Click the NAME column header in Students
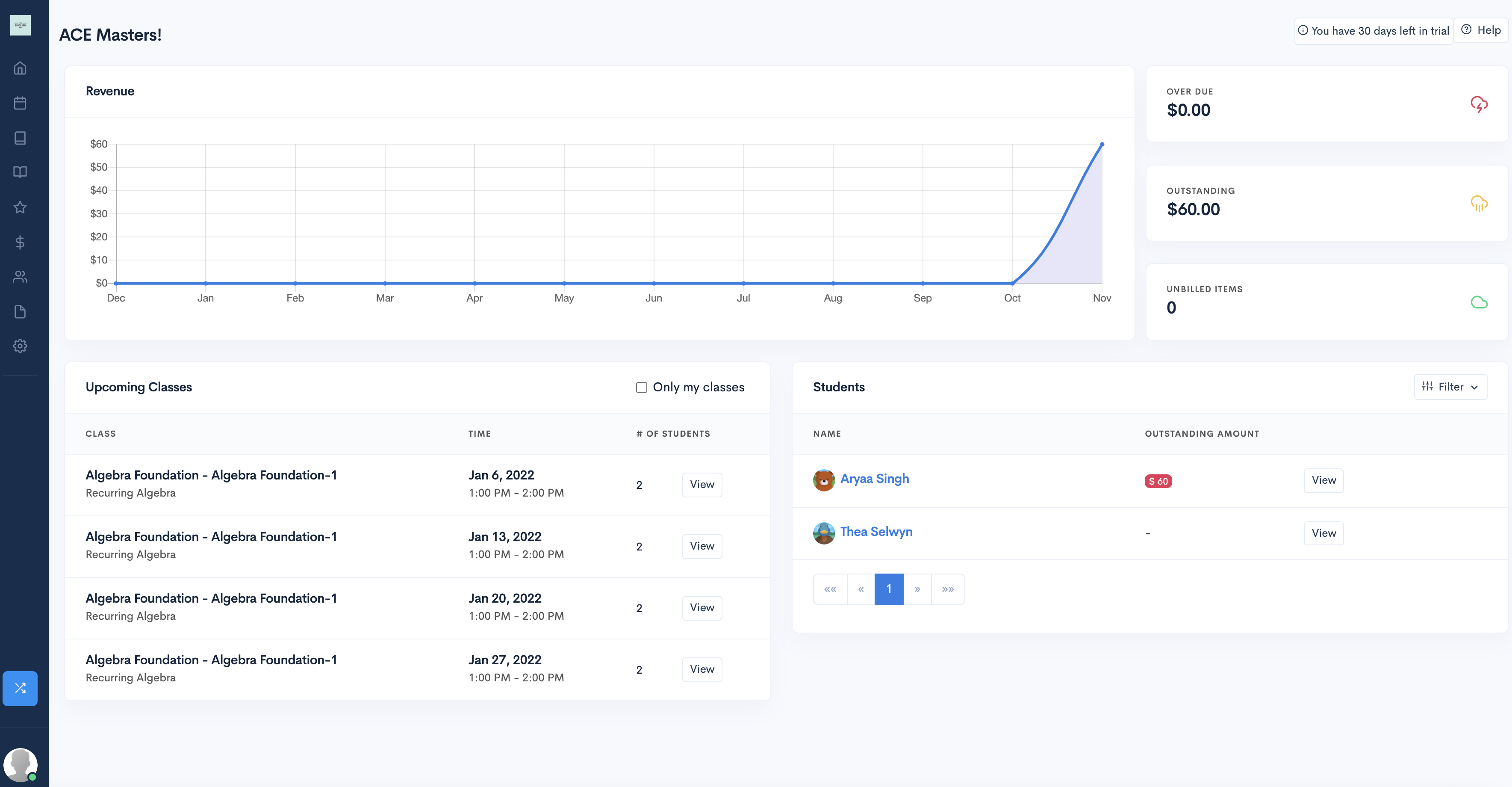Screen dimensions: 1512x787 (x=826, y=433)
